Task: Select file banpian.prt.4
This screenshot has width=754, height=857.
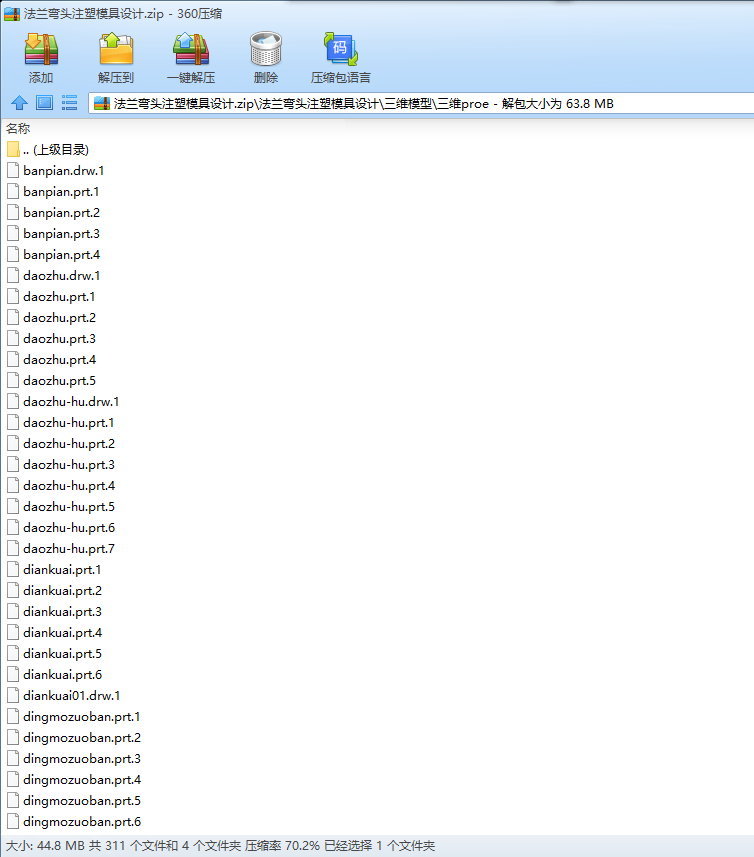Action: (54, 255)
